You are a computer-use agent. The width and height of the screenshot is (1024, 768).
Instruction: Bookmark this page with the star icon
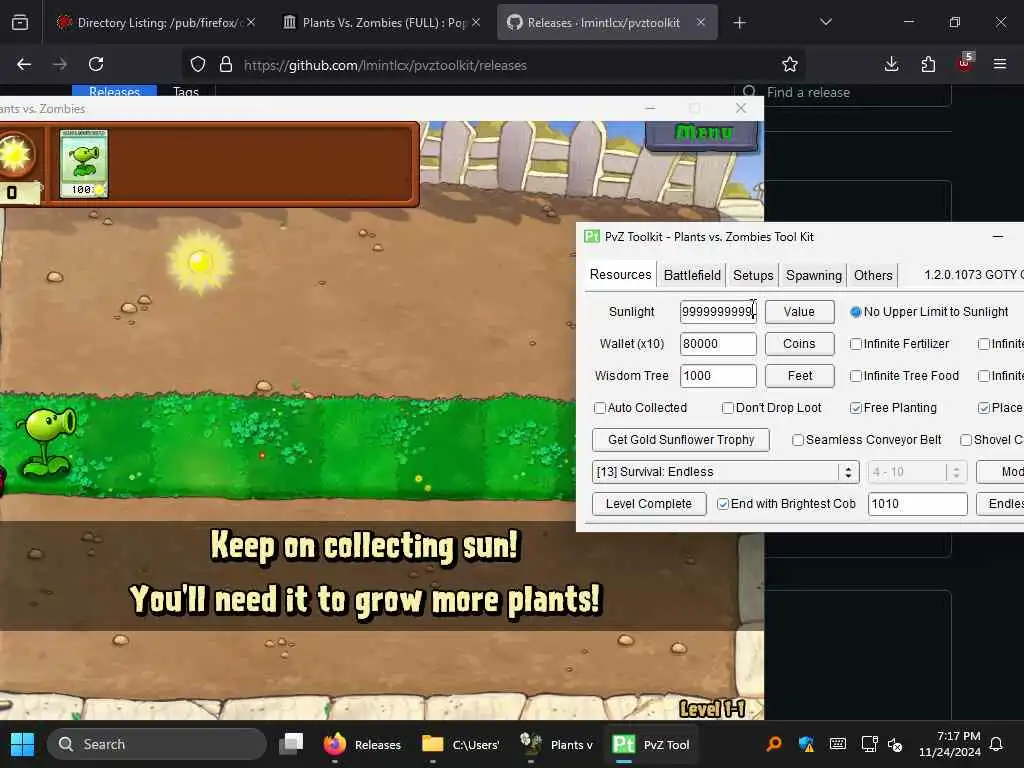pos(790,65)
